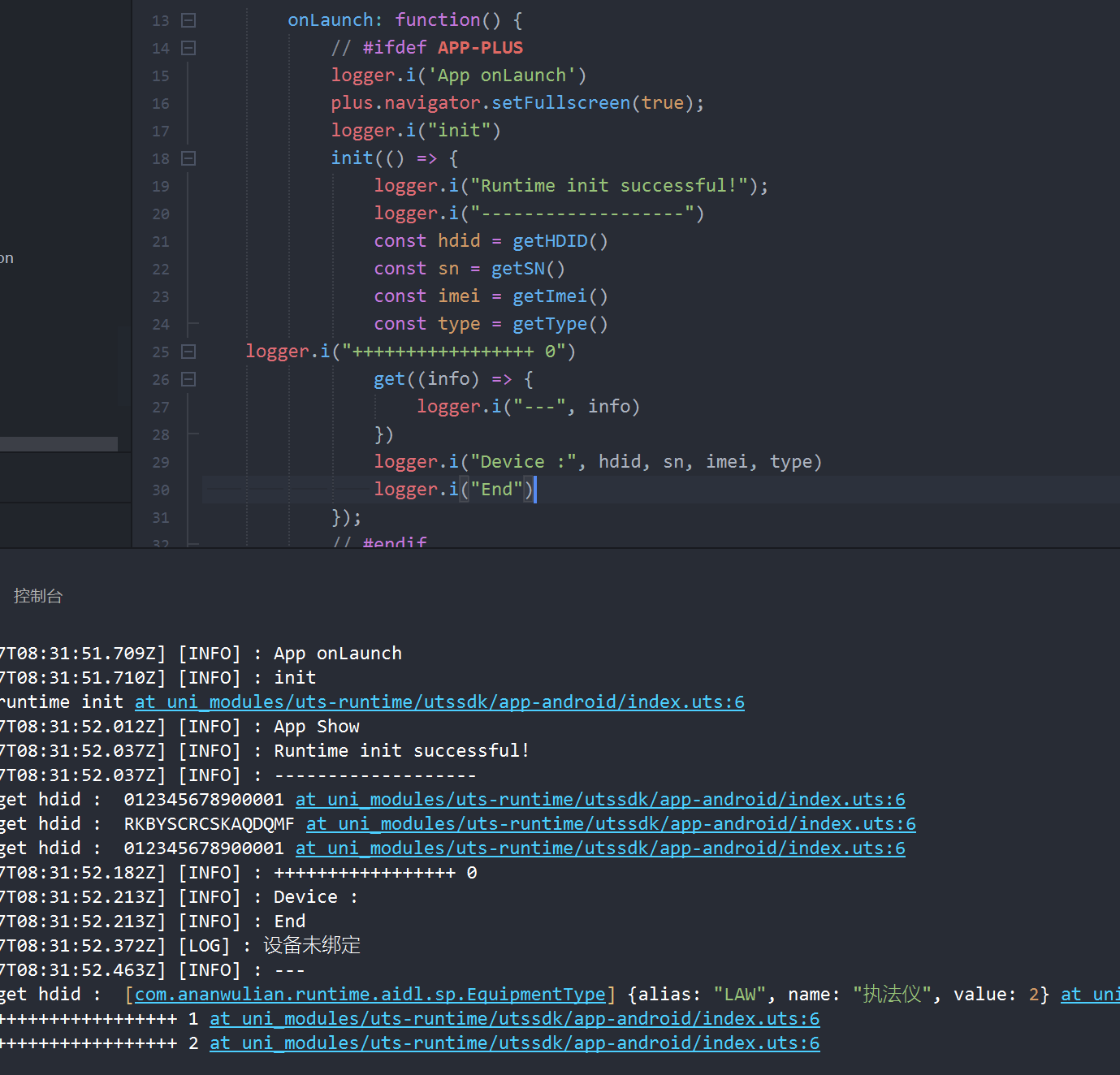This screenshot has height=1075, width=1120.
Task: Click the 设备未绑定 log message in console
Action: 312,946
